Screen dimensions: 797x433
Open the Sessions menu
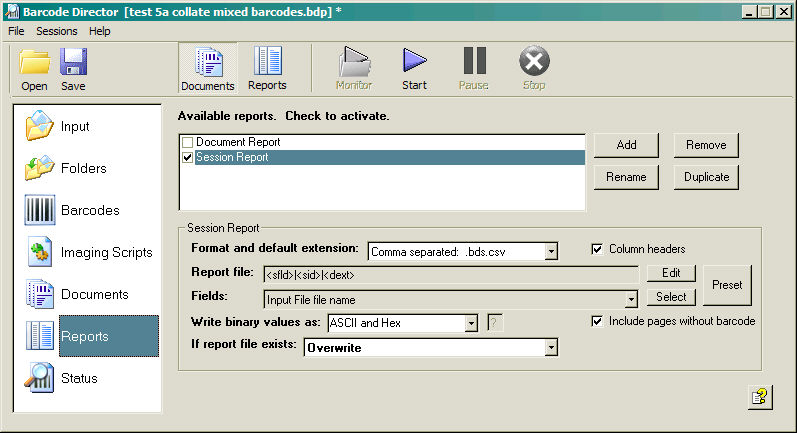(56, 31)
